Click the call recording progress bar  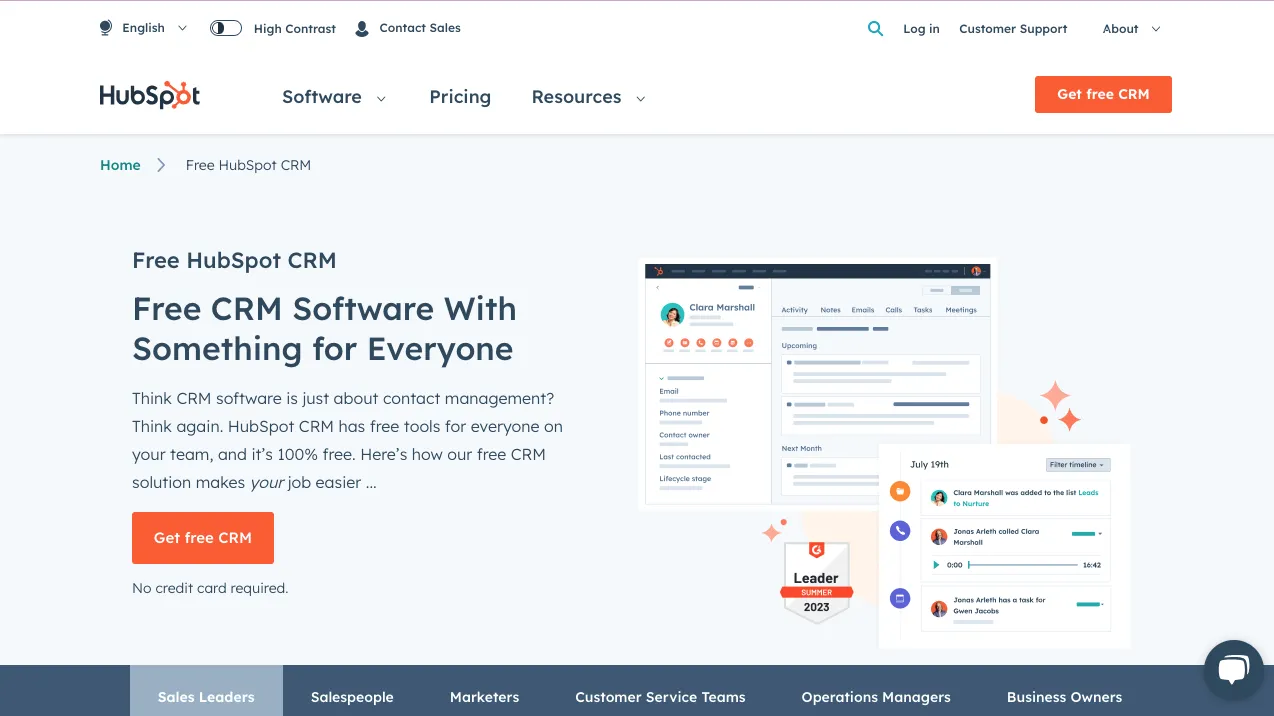[x=1022, y=565]
